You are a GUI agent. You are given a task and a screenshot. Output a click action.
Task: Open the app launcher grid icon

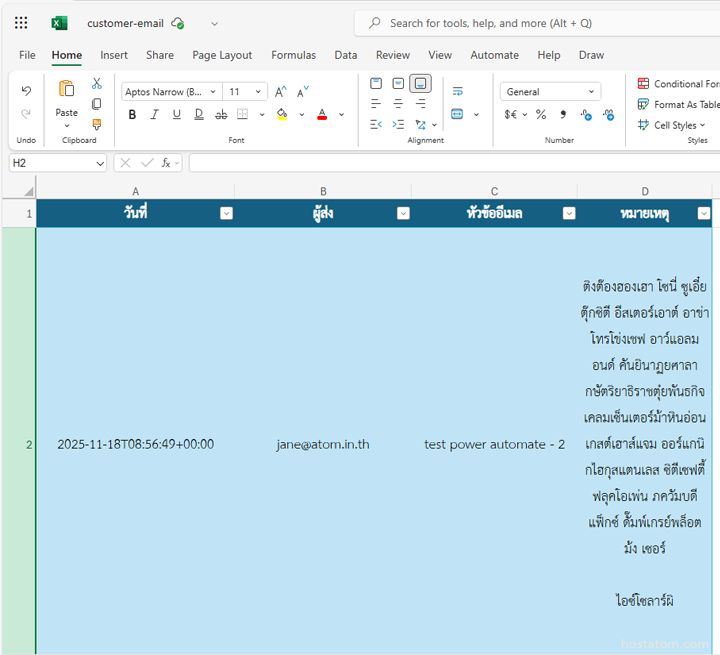tap(21, 23)
